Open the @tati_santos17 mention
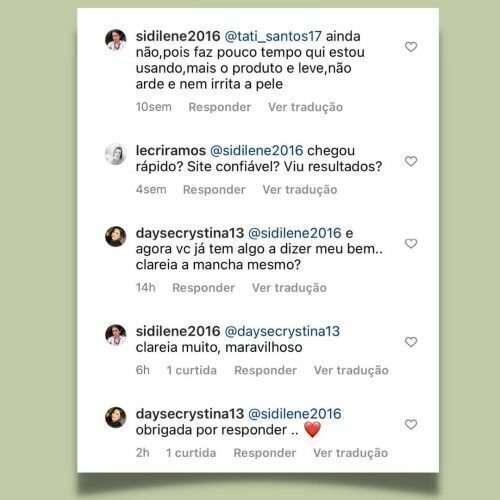The image size is (500, 500). point(273,36)
